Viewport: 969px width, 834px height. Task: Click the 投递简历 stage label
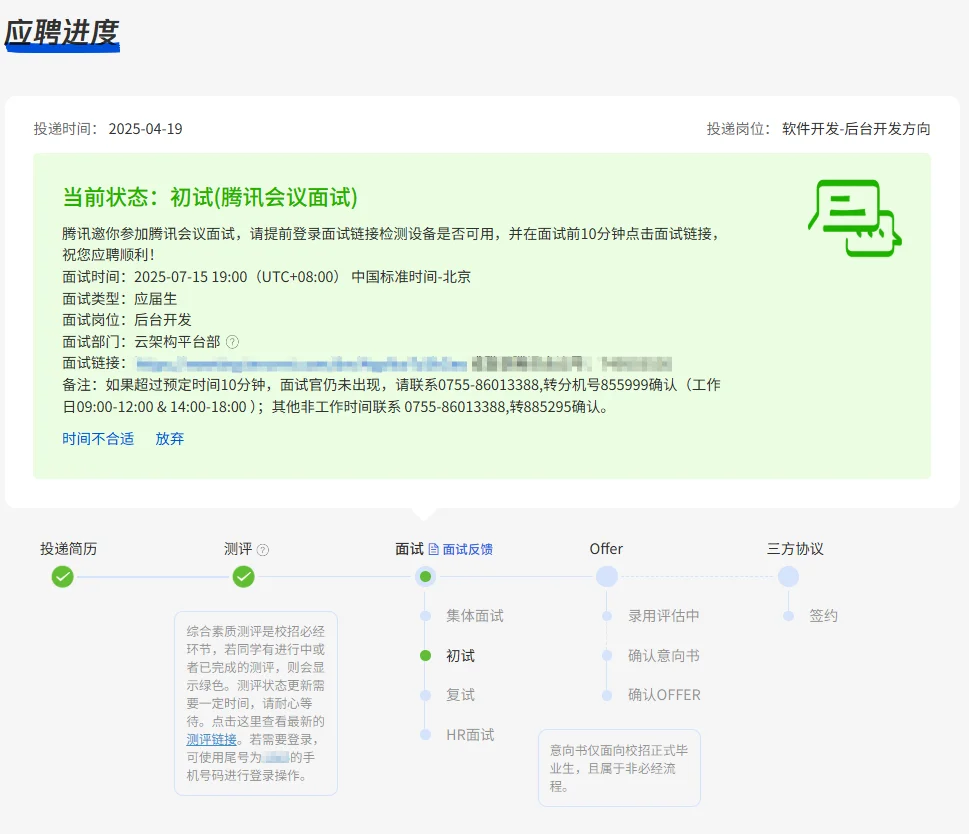point(69,549)
